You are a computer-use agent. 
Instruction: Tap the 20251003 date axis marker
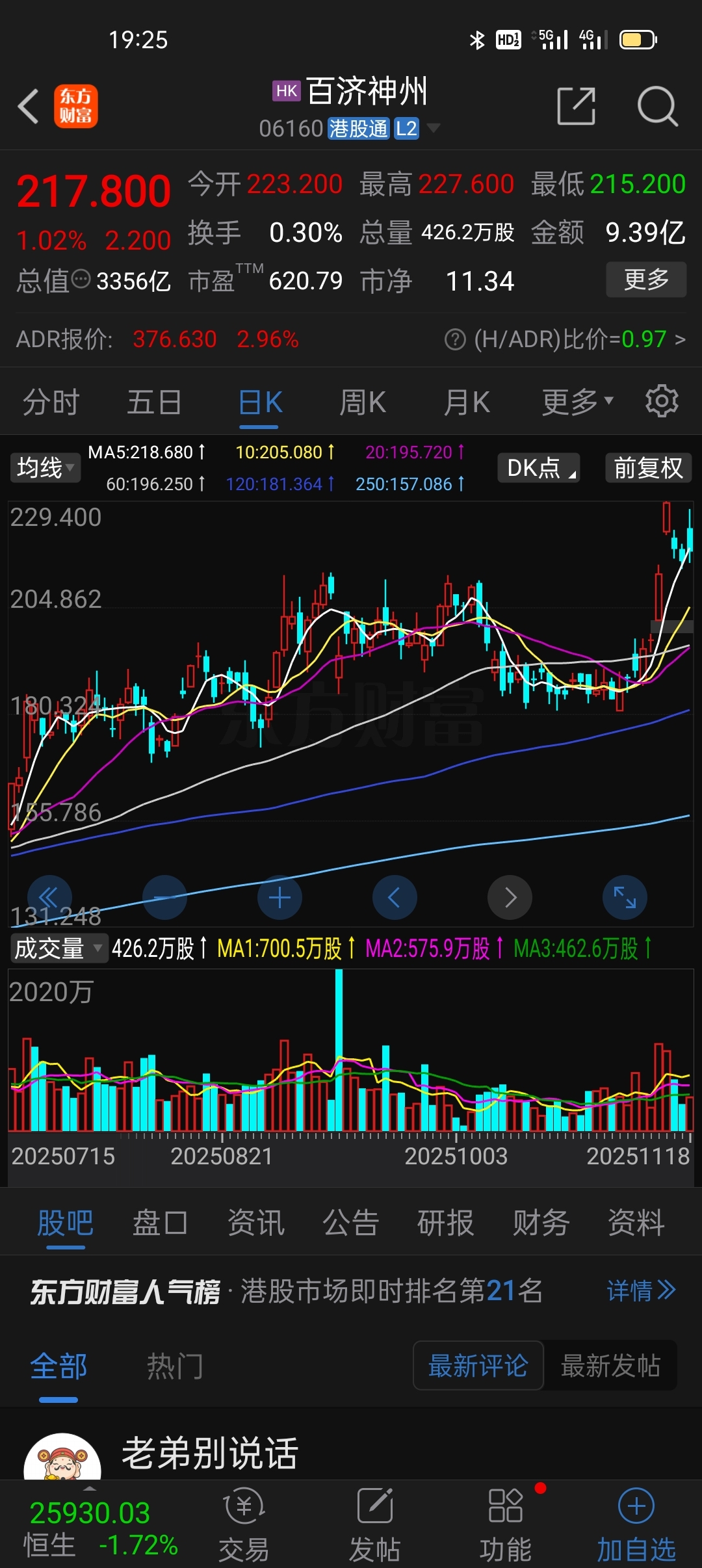click(x=456, y=1156)
